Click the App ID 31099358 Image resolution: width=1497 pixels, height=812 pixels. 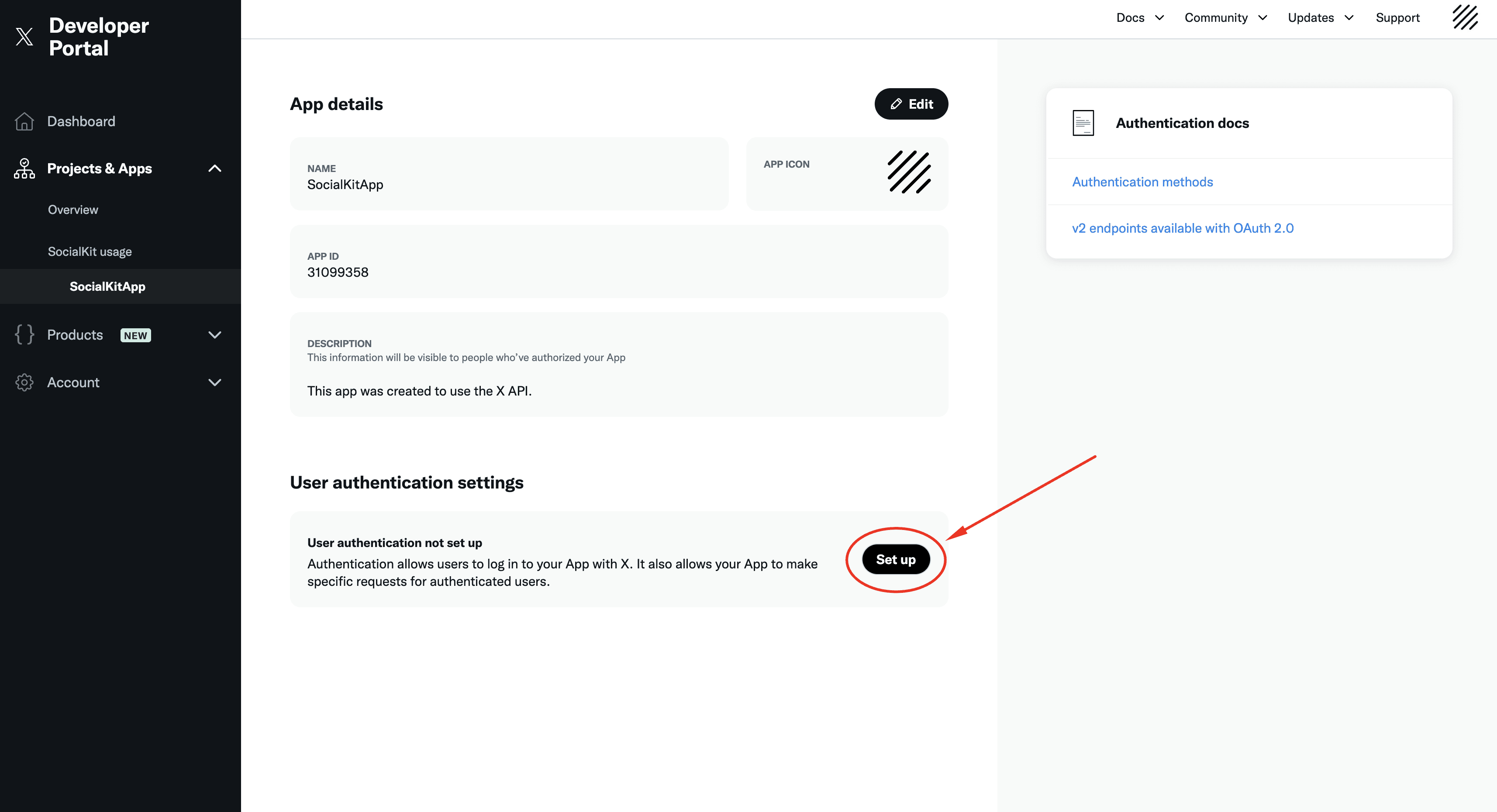click(x=338, y=272)
